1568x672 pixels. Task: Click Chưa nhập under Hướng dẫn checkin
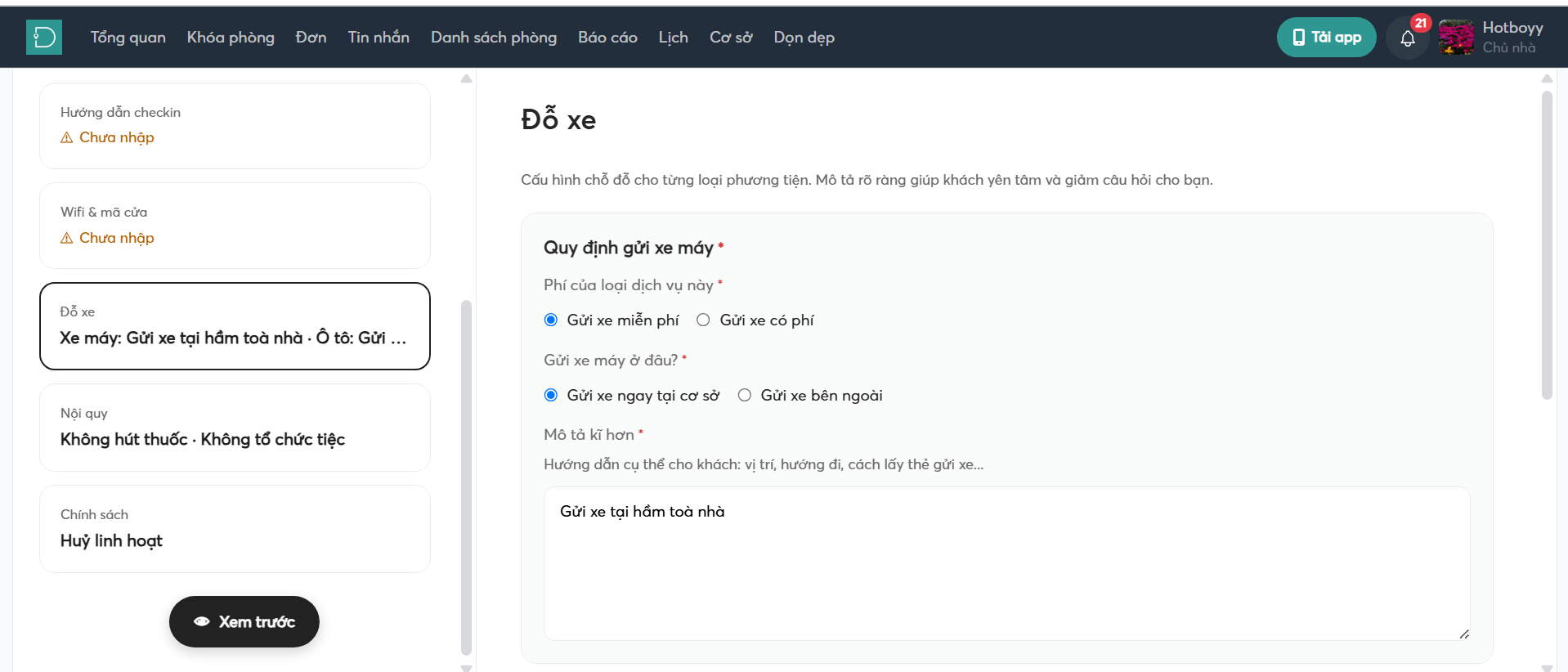[117, 137]
